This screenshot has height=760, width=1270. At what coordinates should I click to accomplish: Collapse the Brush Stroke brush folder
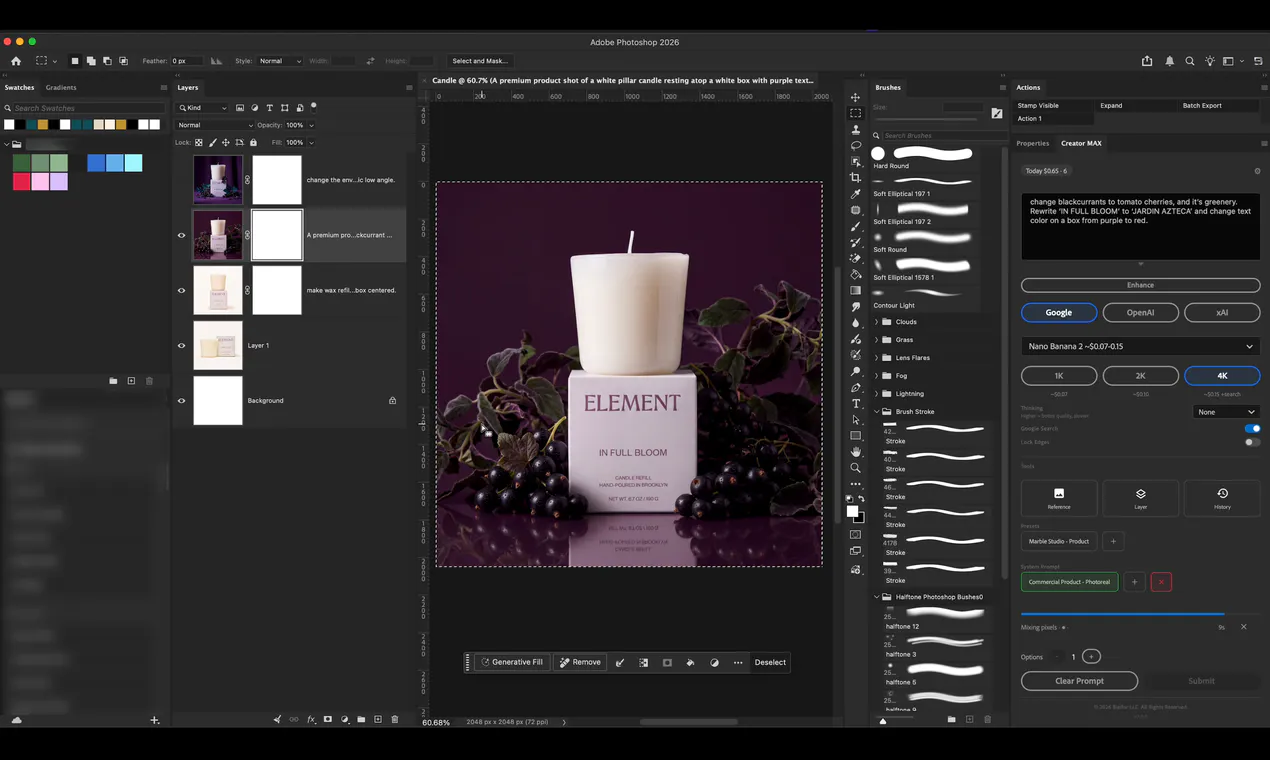(877, 411)
